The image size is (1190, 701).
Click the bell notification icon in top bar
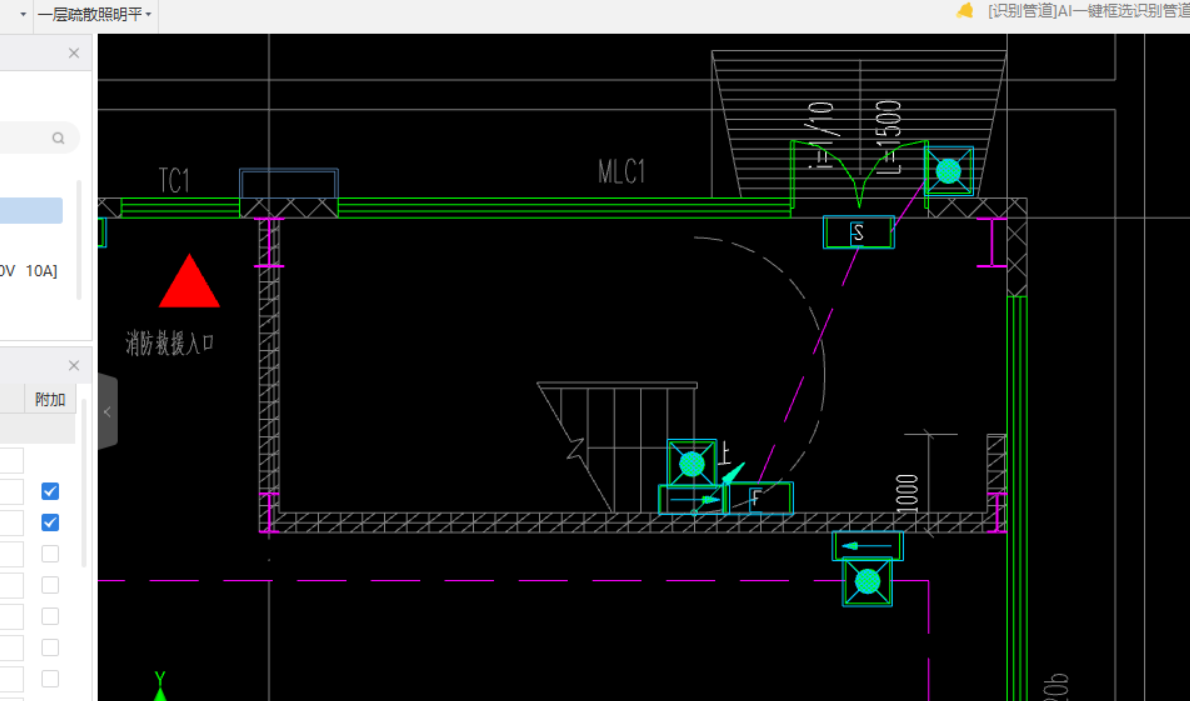point(965,11)
